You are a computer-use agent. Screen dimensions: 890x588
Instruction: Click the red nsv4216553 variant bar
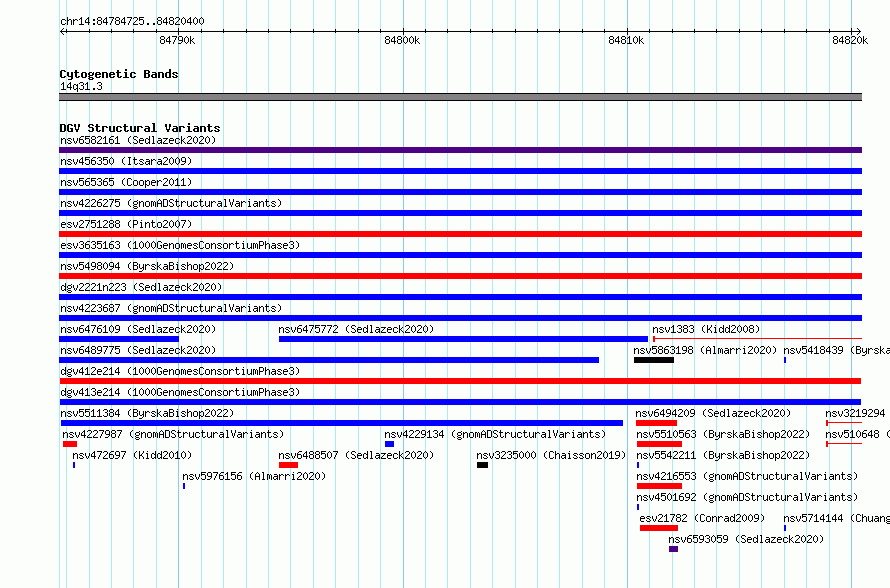[659, 486]
